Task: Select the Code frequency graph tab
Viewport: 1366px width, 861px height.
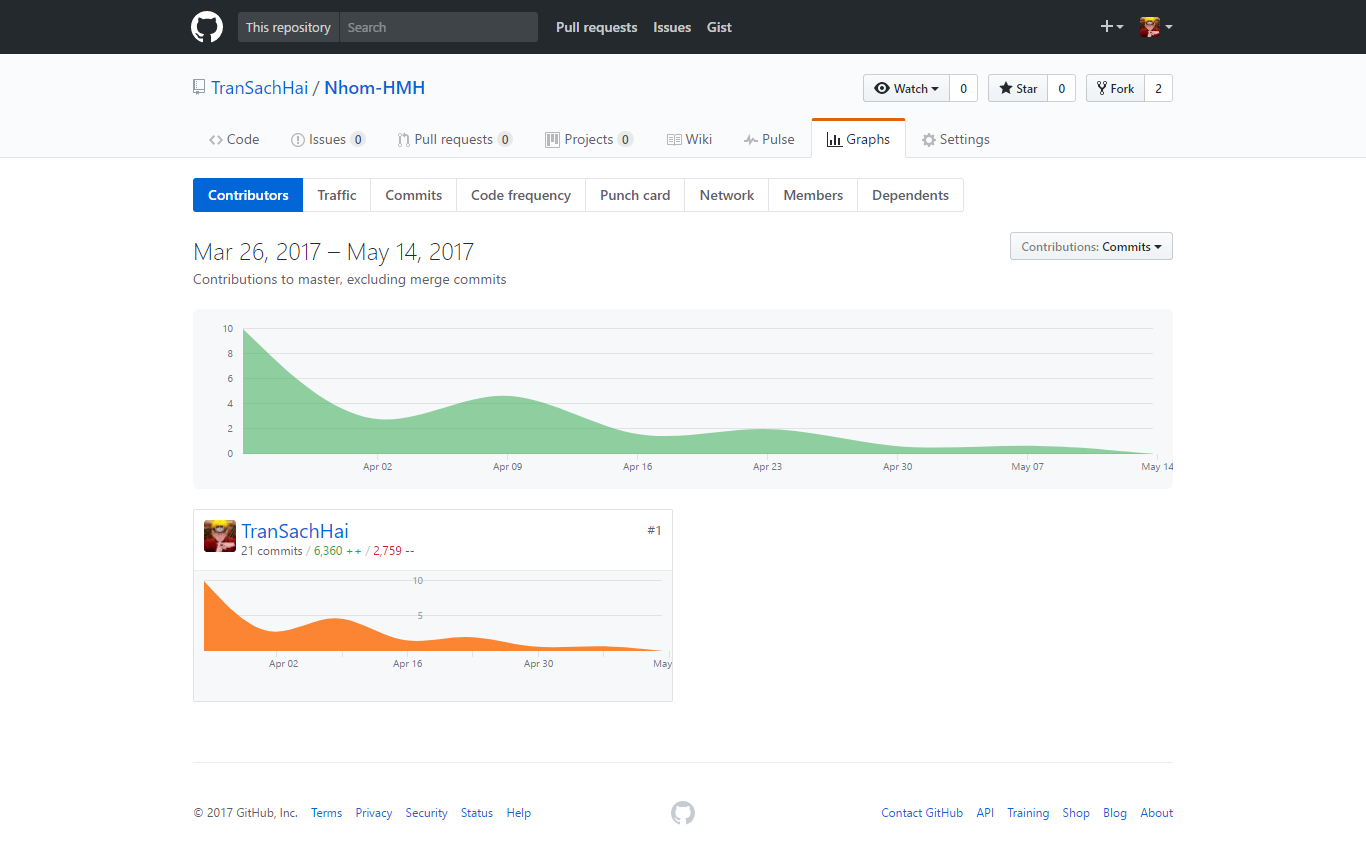Action: [x=521, y=196]
